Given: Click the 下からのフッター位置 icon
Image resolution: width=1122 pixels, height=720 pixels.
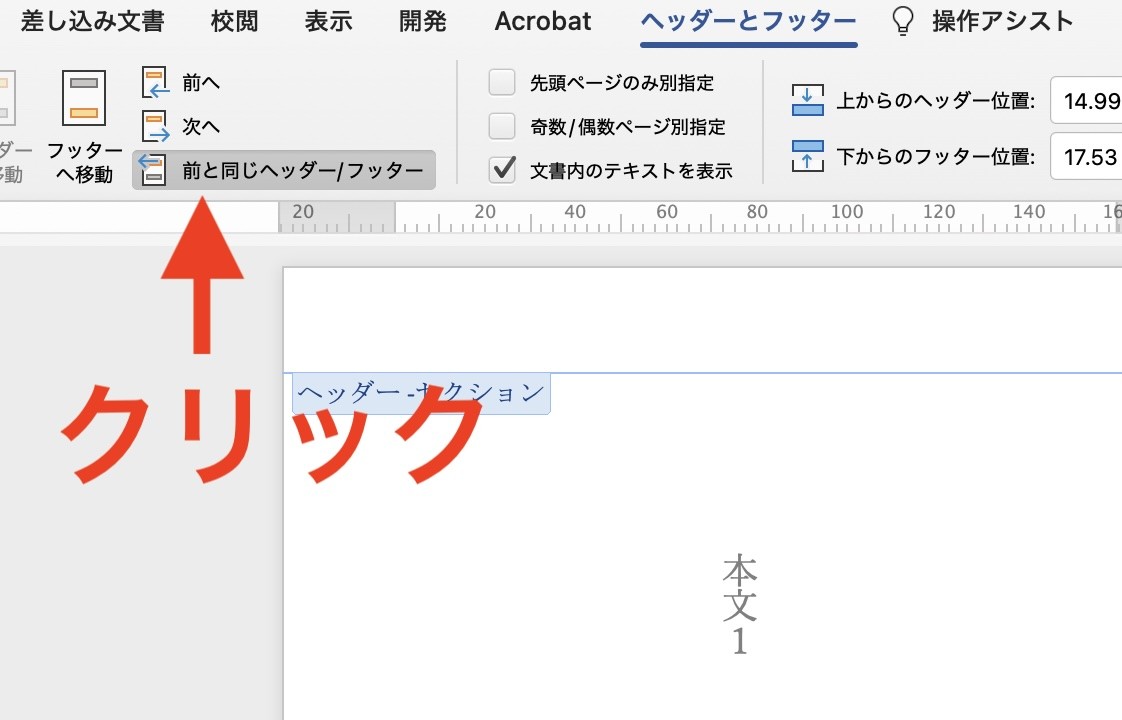Looking at the screenshot, I should [x=807, y=156].
